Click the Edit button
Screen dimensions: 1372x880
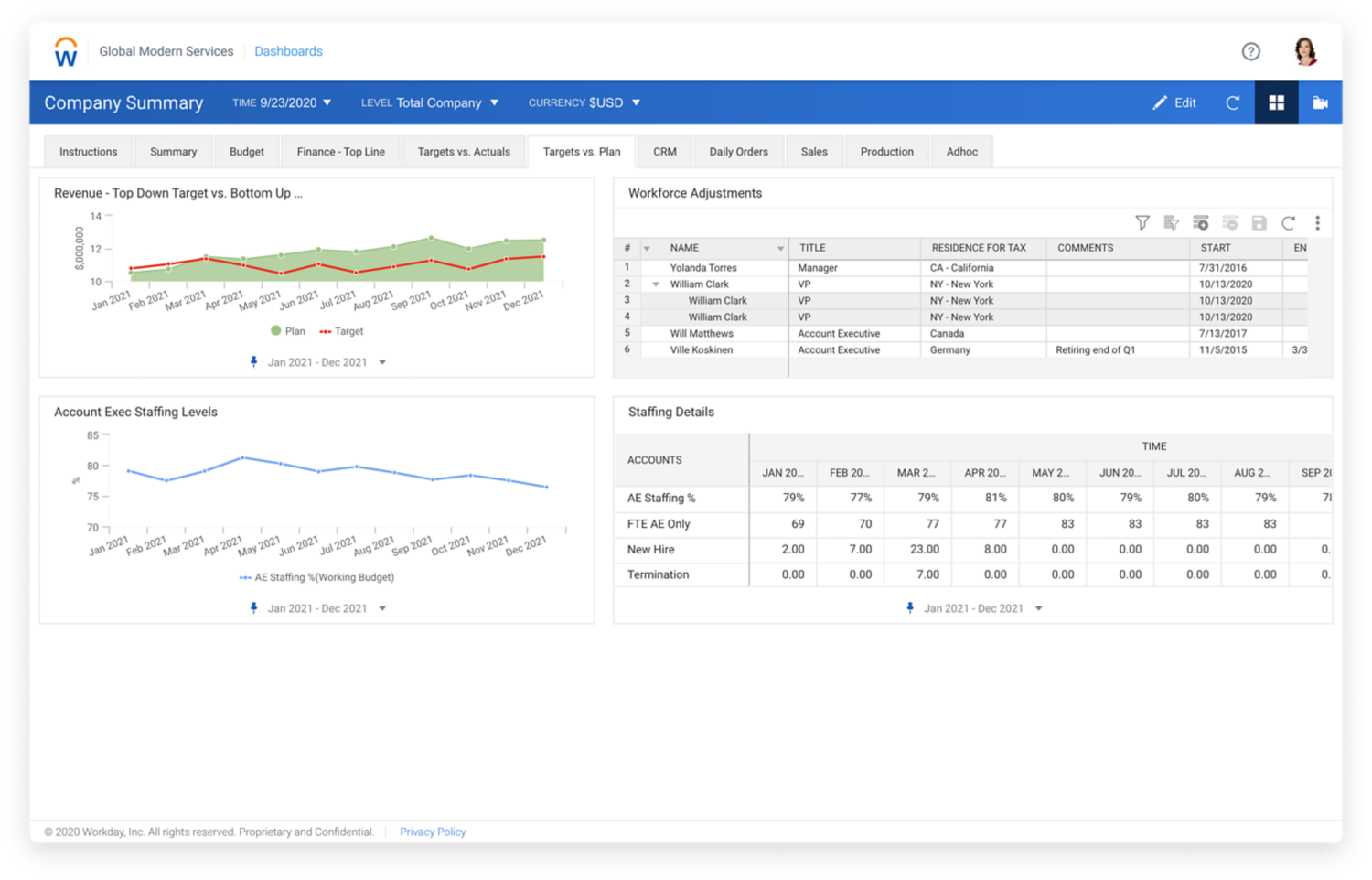pos(1174,102)
